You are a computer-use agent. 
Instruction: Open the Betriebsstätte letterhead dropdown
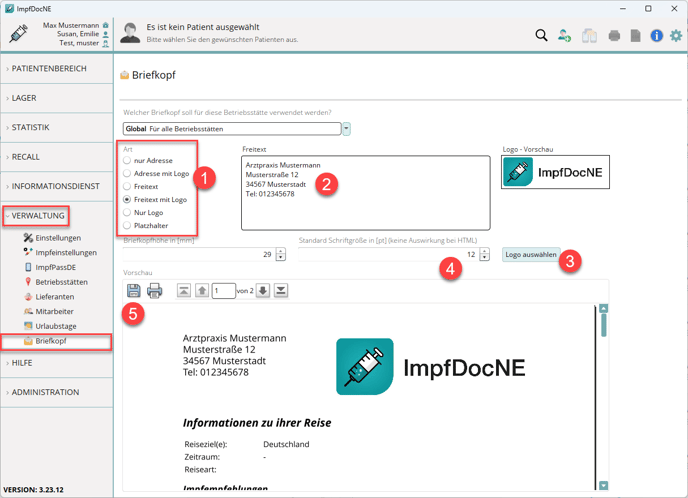(346, 129)
